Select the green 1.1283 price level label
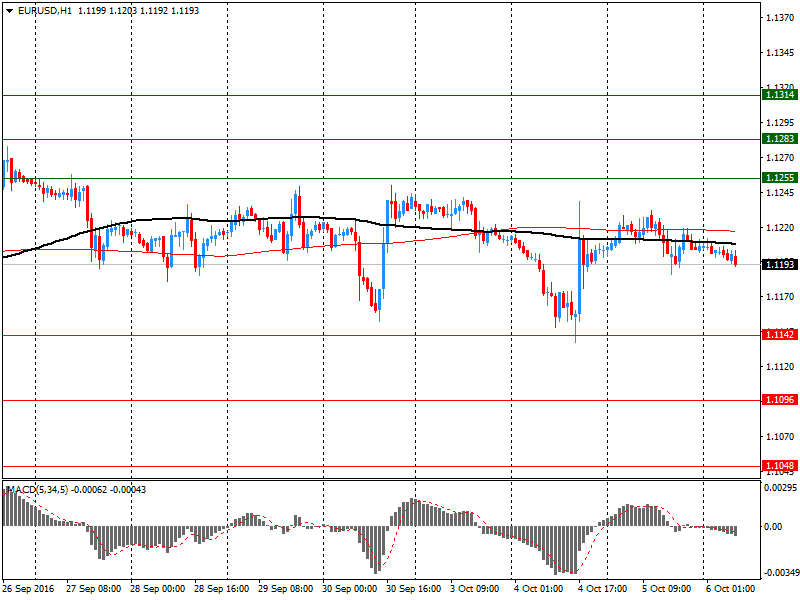This screenshot has height=600, width=800. point(780,139)
